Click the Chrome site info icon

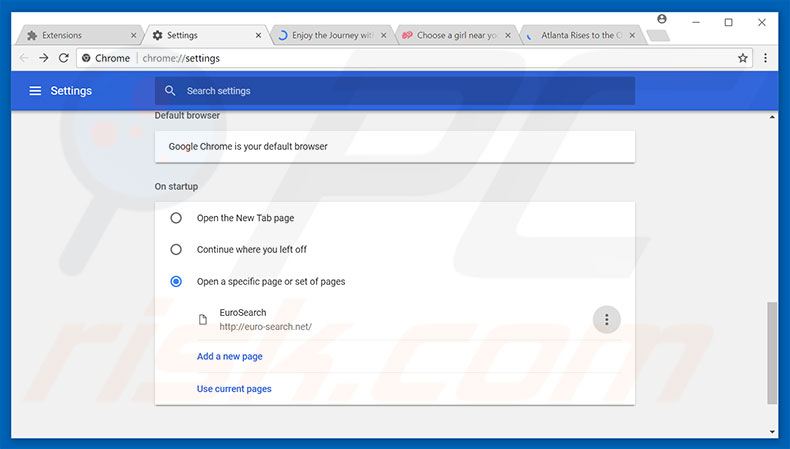(86, 58)
